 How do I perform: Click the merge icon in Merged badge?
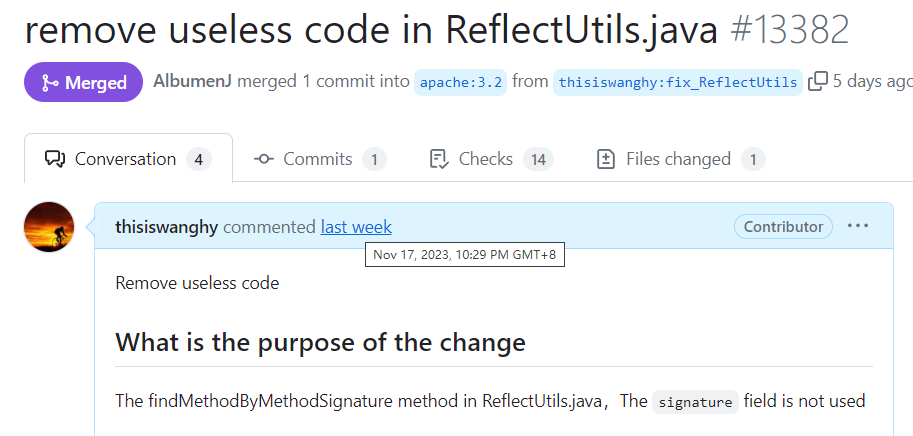tap(50, 83)
